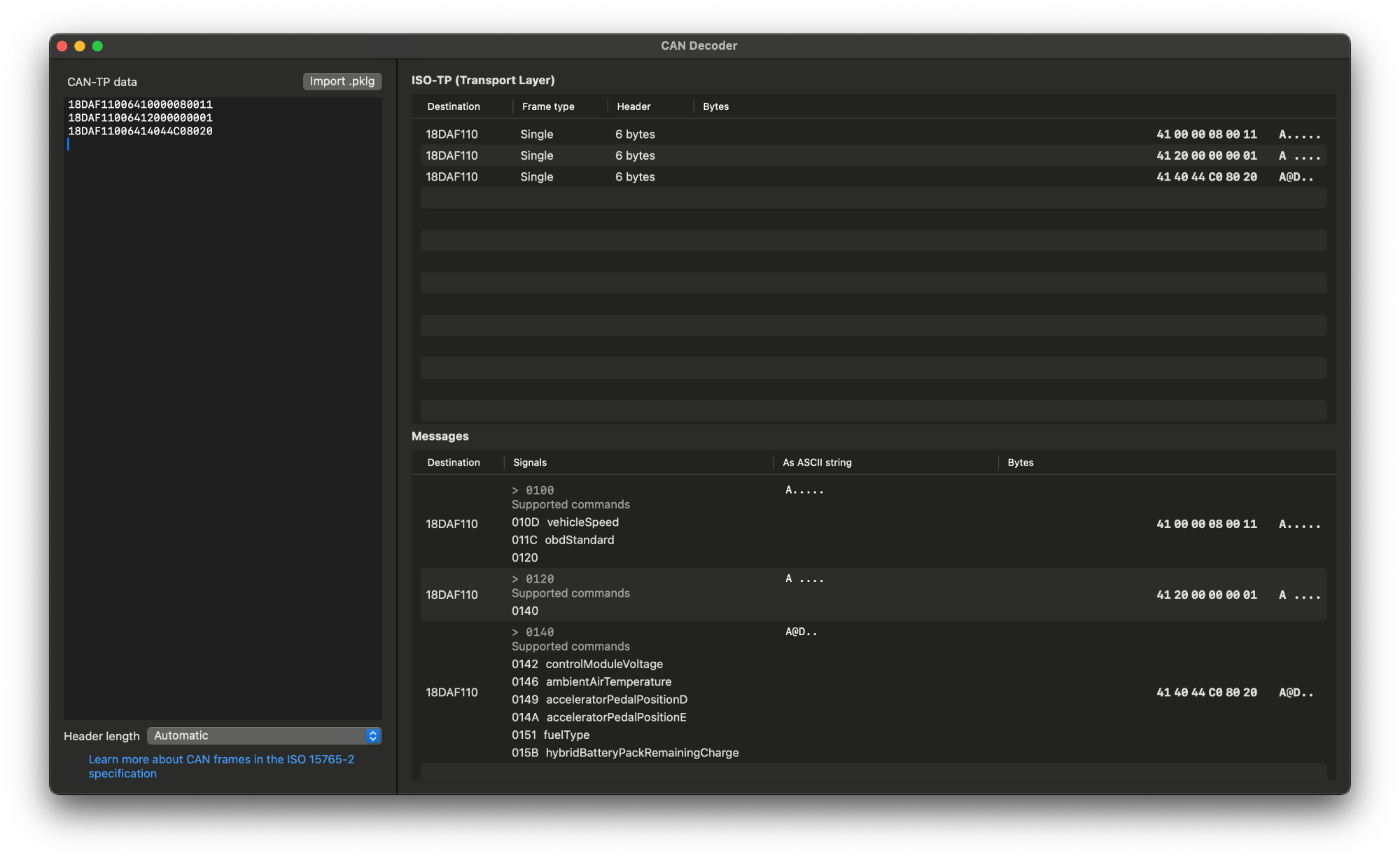Click the first ISO-TP row's 6 bytes header cell

coord(635,134)
